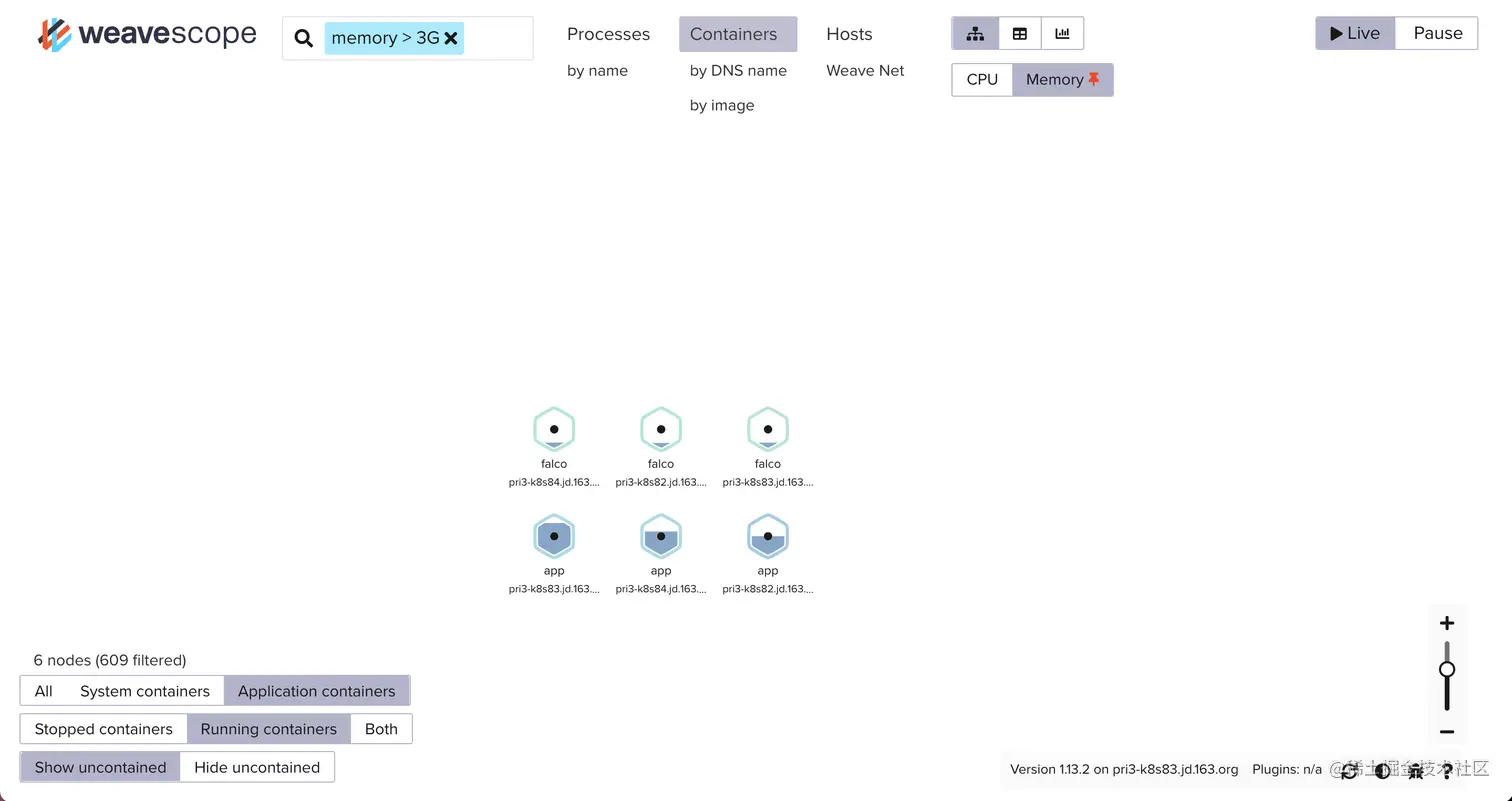Open the Containers topology
This screenshot has width=1512, height=801.
pyautogui.click(x=738, y=34)
